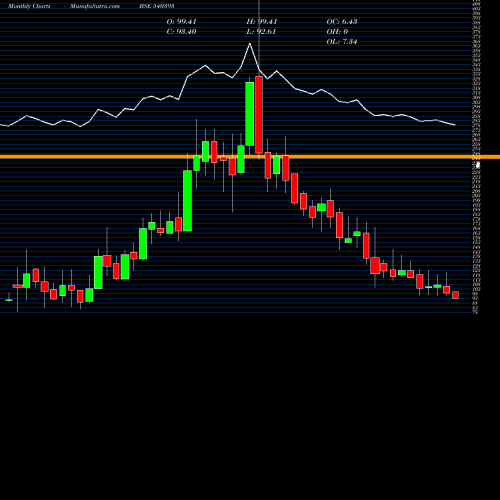Screen dimensions: 500x500
Task: Click the last red candle at the chart's right end
Action: (455, 295)
